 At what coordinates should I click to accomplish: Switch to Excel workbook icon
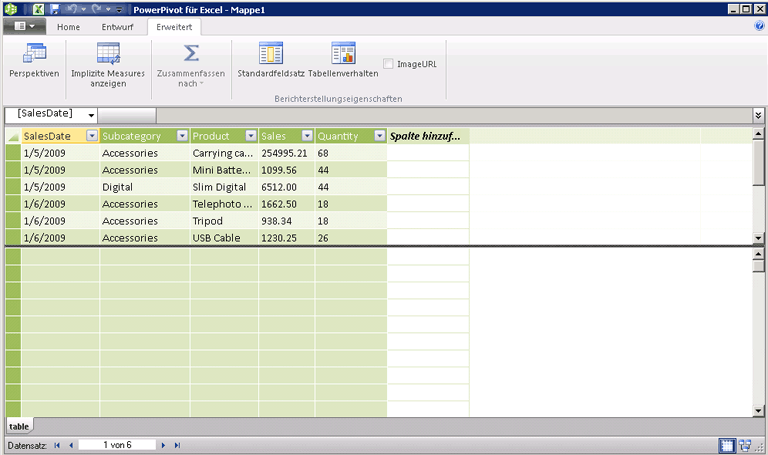pos(38,9)
